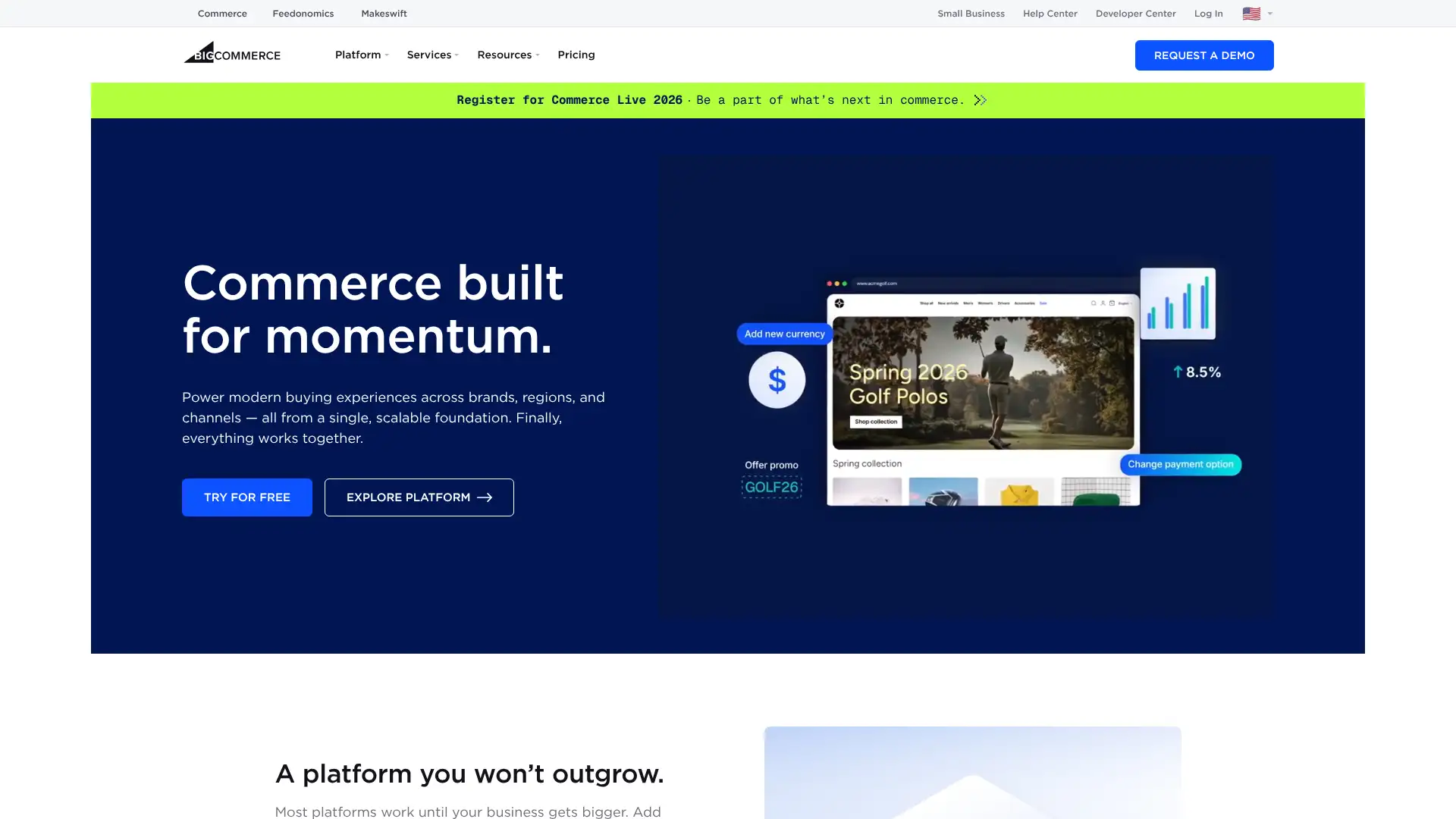
Task: Open the Pricing page
Action: 576,55
